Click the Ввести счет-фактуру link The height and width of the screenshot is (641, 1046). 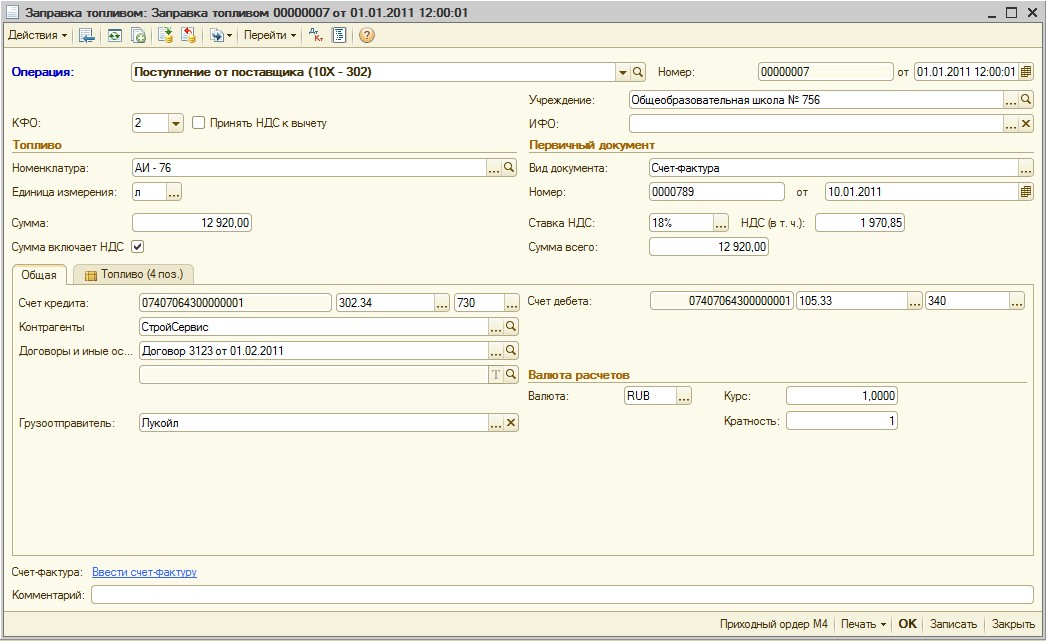point(144,572)
